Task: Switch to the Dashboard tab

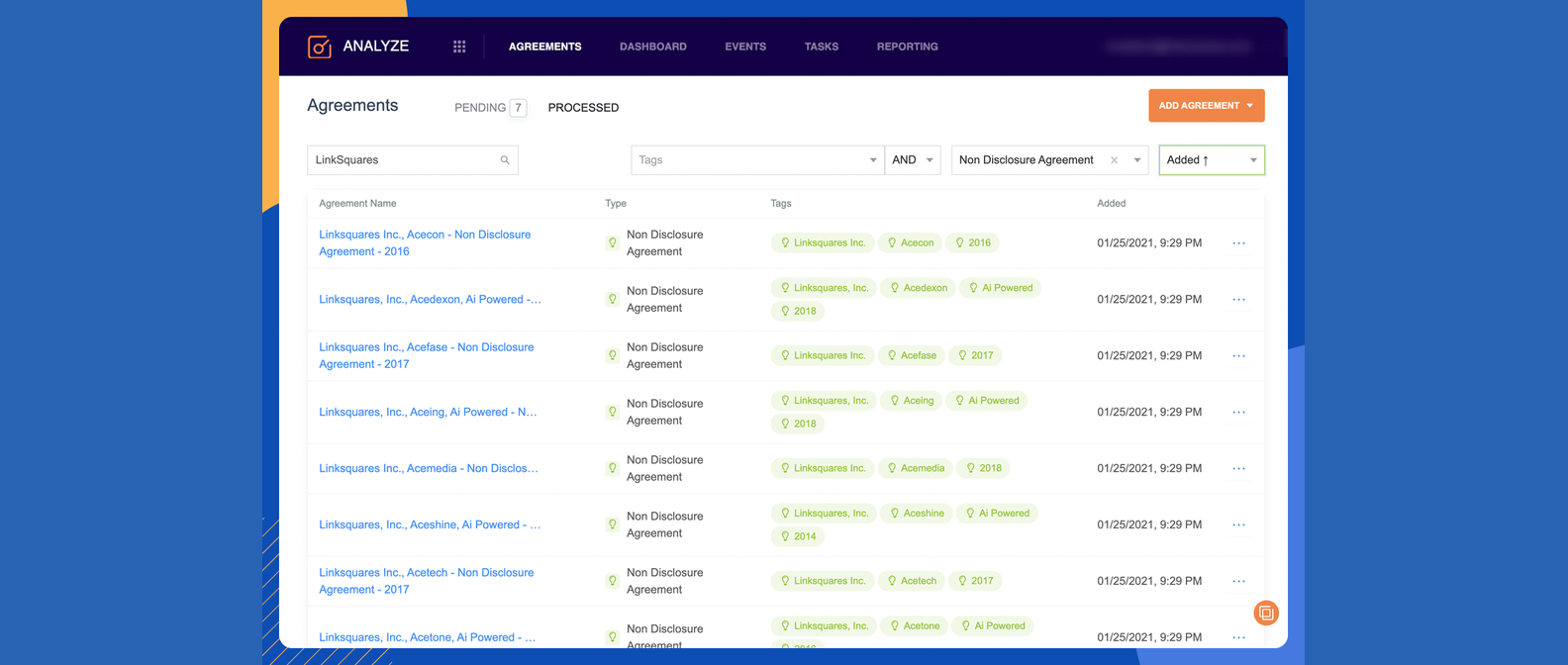Action: coord(652,47)
